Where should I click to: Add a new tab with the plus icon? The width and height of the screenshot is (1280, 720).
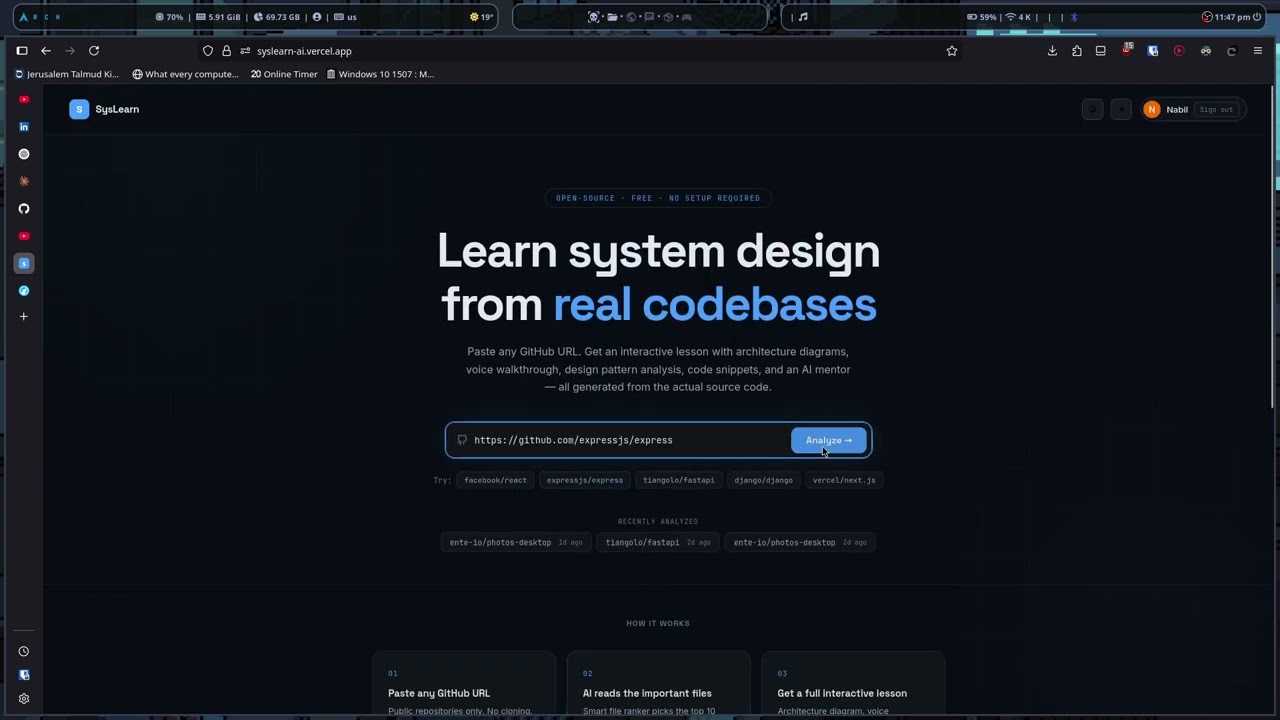tap(24, 317)
